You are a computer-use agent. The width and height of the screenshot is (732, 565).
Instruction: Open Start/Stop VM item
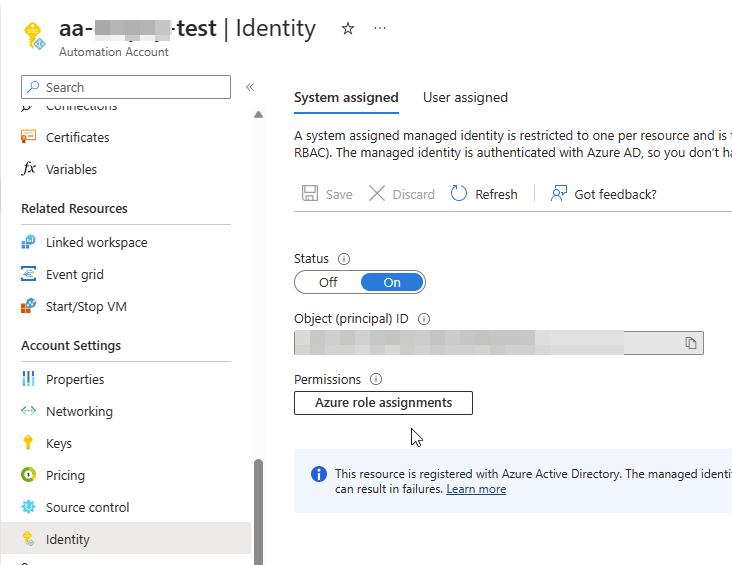86,306
